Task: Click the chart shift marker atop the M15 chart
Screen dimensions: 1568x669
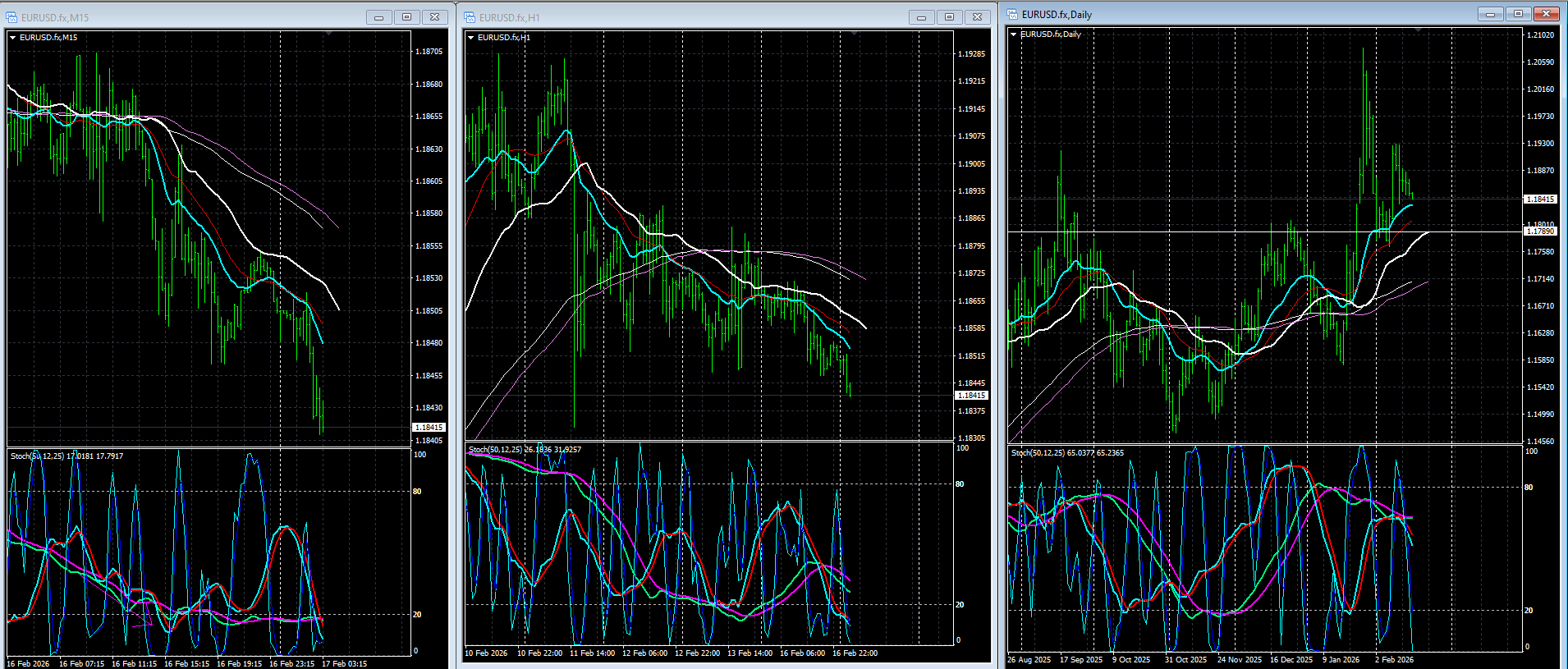Action: (328, 34)
